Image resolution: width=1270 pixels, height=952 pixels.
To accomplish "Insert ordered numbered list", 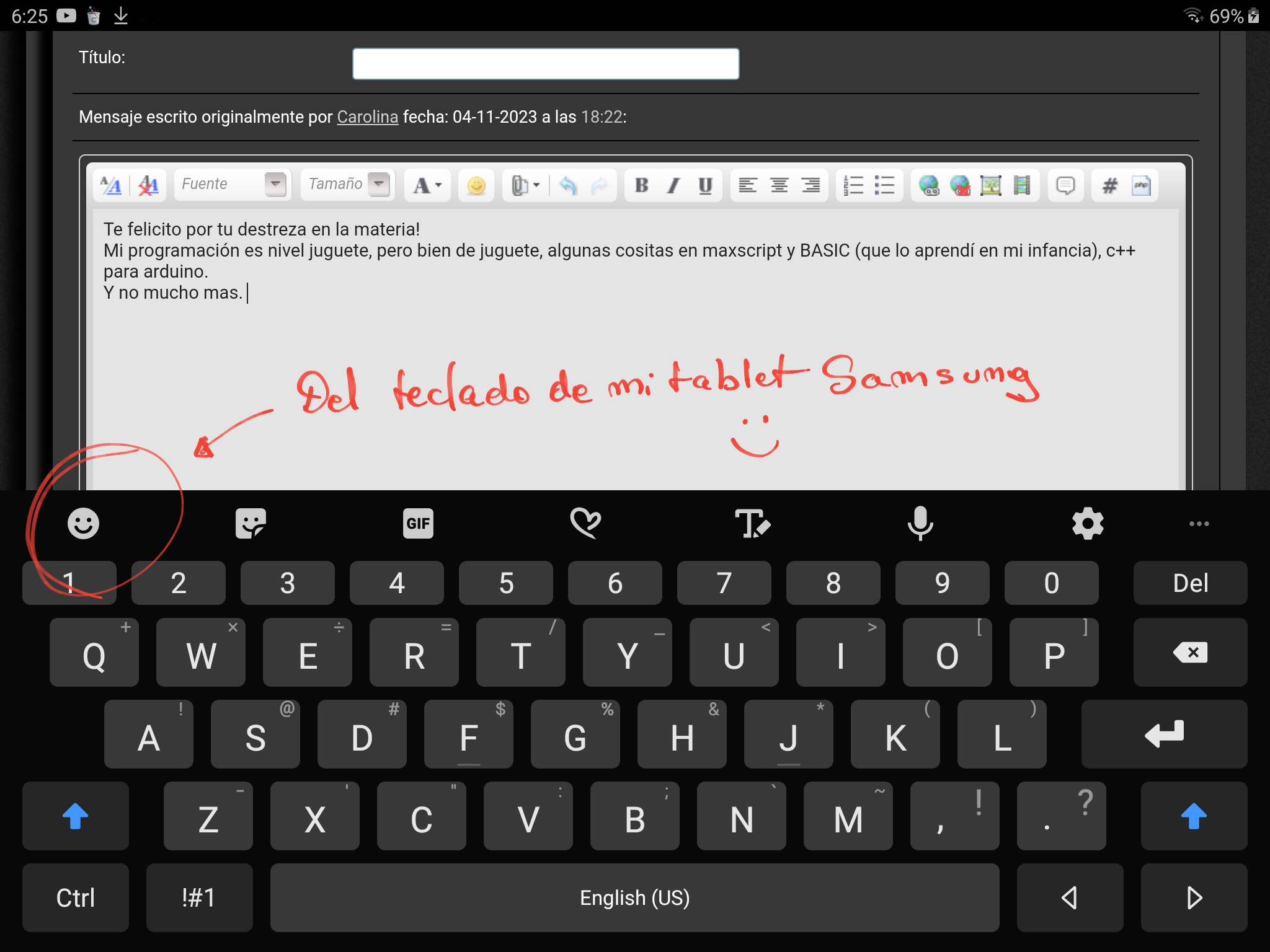I will pyautogui.click(x=853, y=185).
